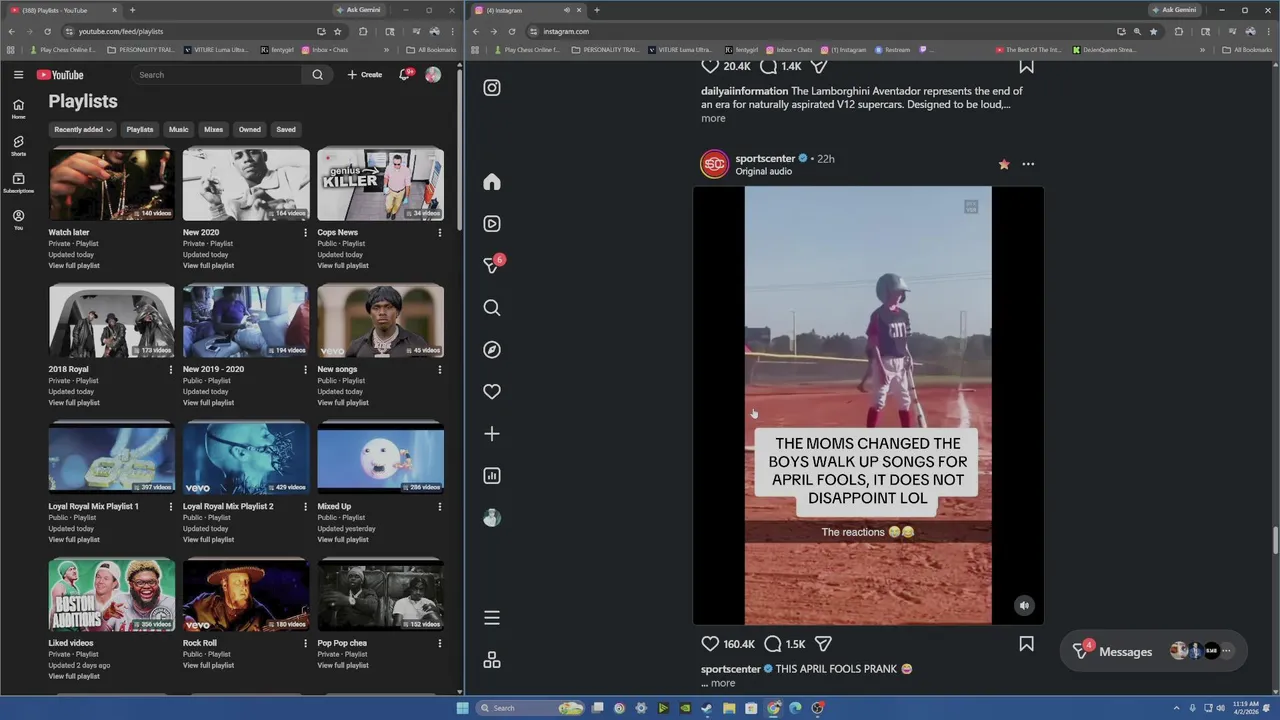Open Instagram Search icon
This screenshot has height=720, width=1280.
492,308
